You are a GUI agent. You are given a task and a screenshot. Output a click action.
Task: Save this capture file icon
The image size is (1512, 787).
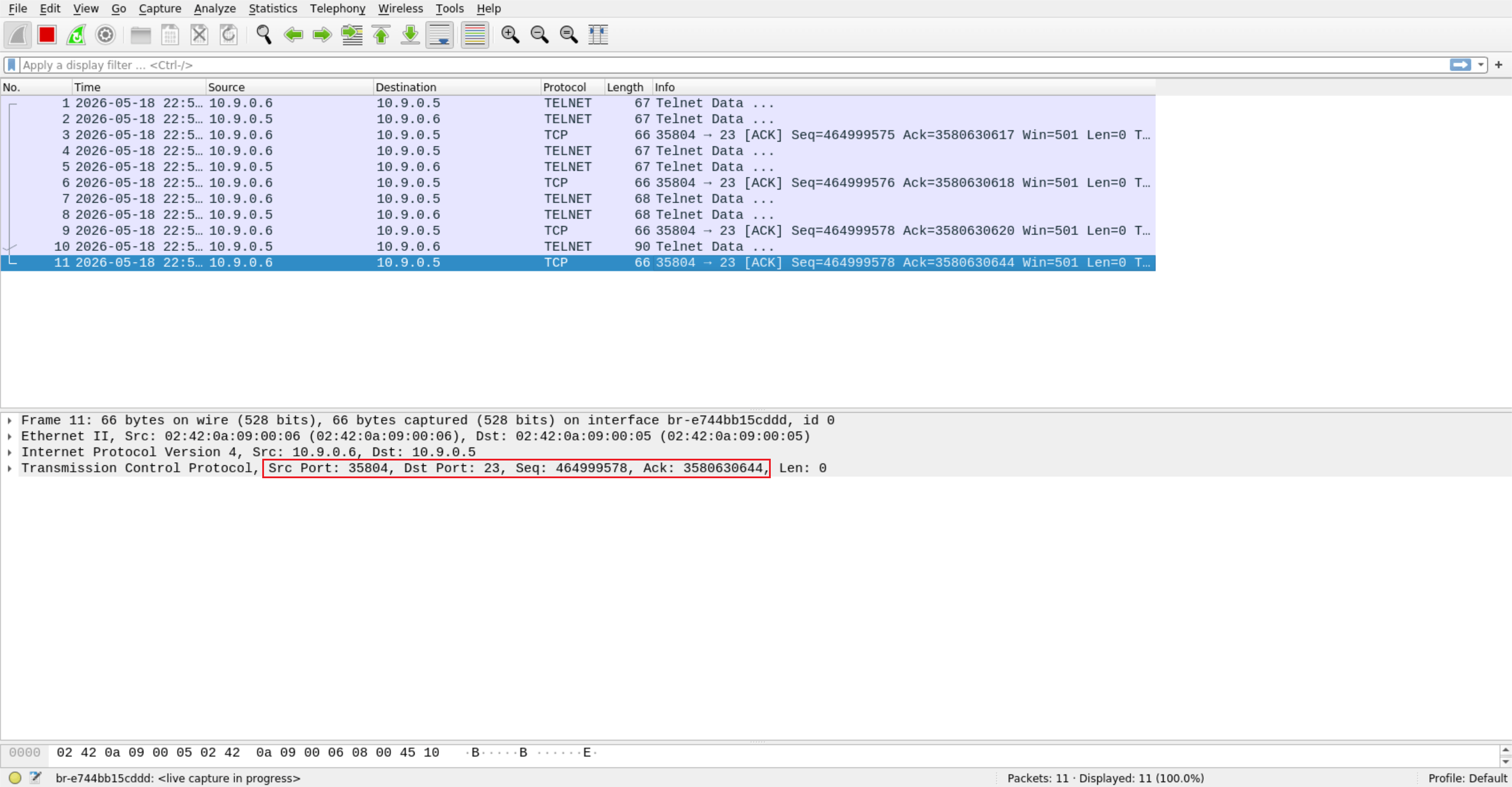[170, 35]
